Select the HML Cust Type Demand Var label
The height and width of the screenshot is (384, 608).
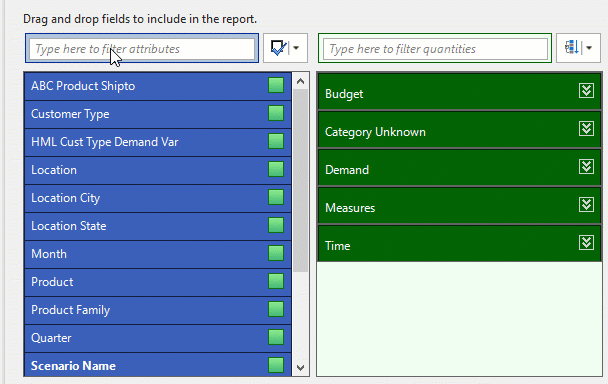(x=105, y=142)
